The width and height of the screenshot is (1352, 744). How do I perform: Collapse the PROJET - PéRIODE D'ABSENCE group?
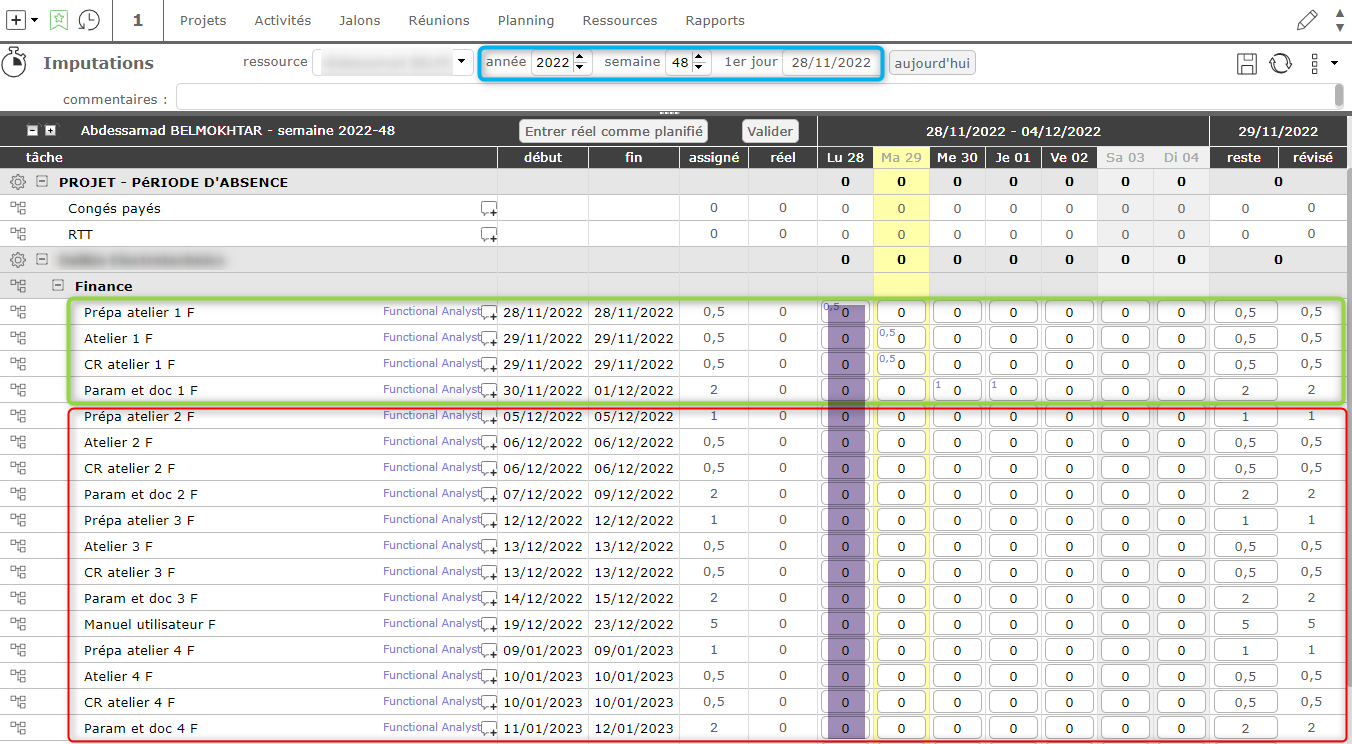point(42,183)
